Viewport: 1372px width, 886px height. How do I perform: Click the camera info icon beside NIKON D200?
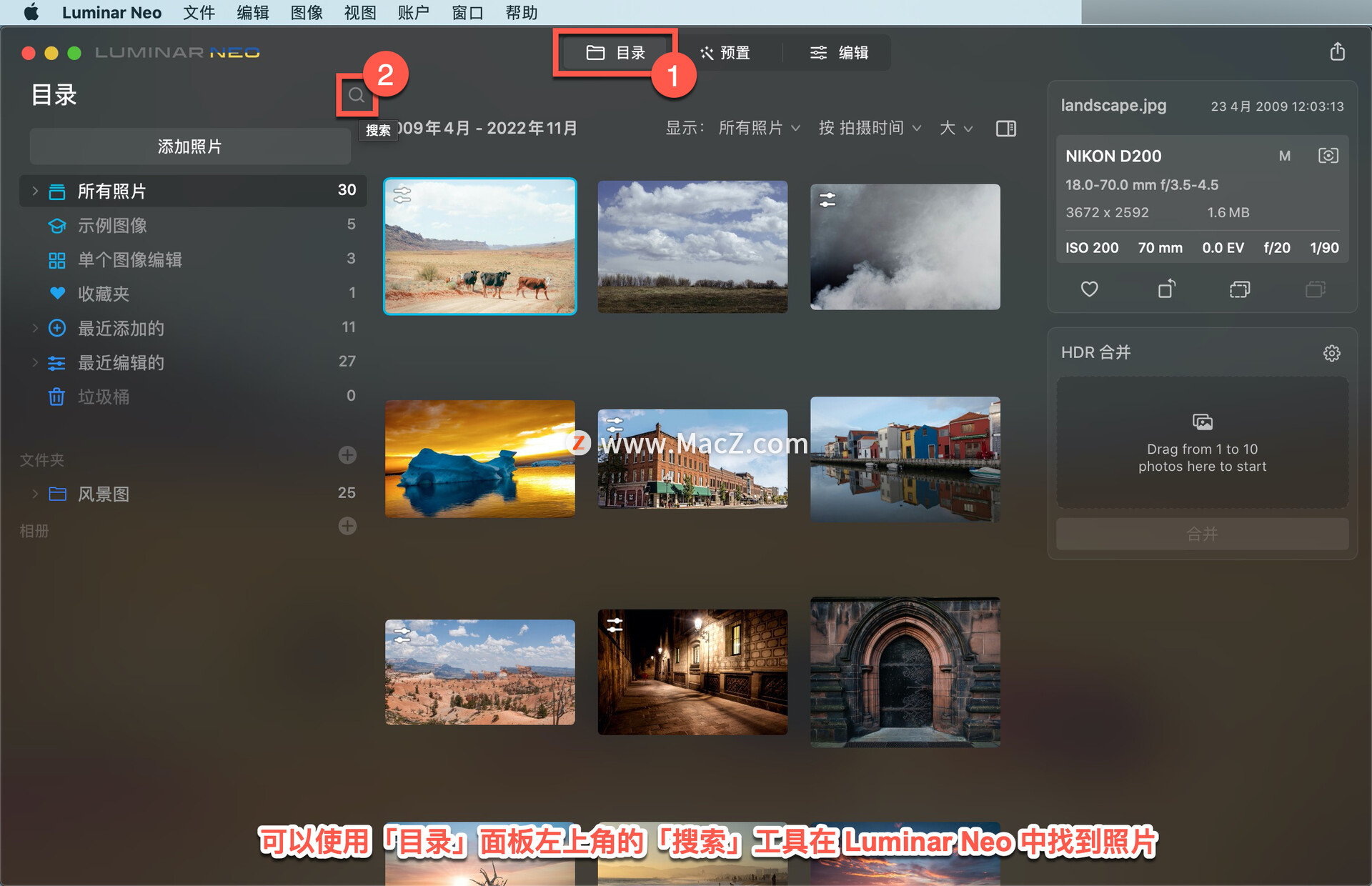[x=1328, y=156]
